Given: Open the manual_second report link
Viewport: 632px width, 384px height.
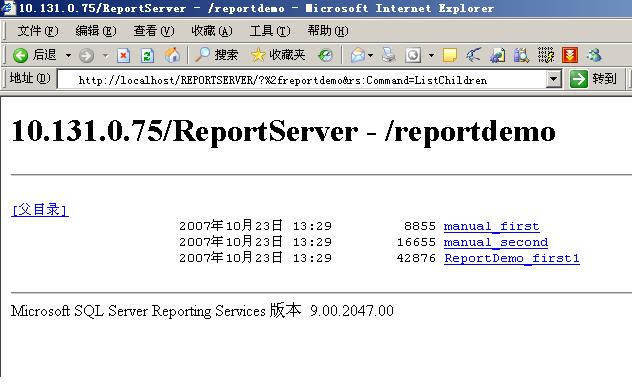Looking at the screenshot, I should pos(496,242).
